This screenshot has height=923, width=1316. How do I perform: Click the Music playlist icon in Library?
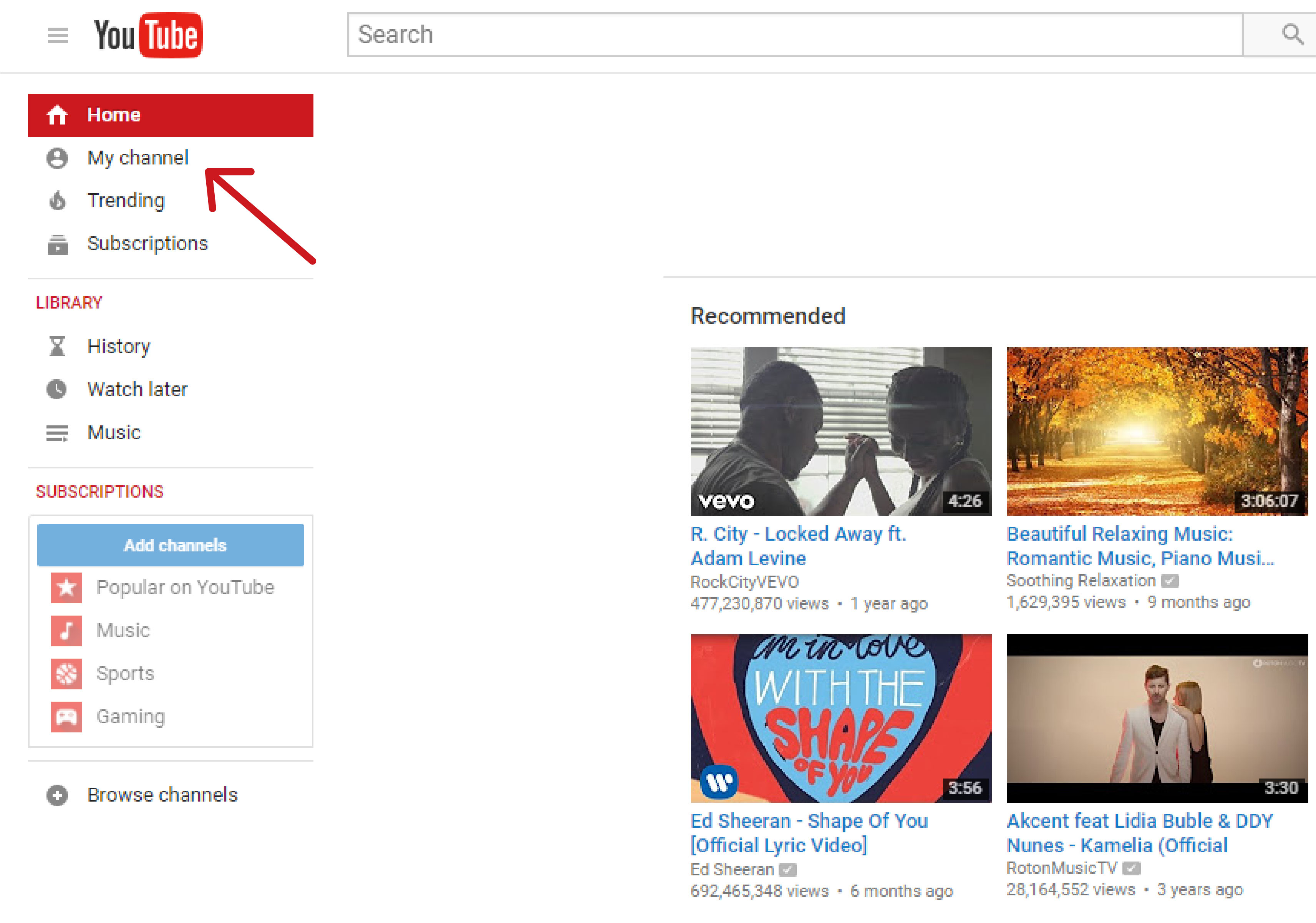tap(57, 433)
